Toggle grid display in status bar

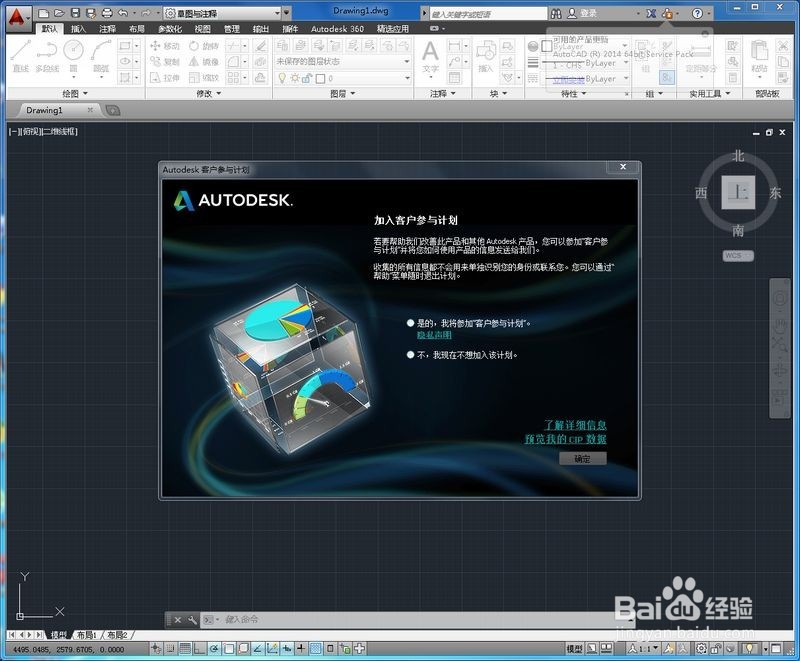(x=185, y=648)
